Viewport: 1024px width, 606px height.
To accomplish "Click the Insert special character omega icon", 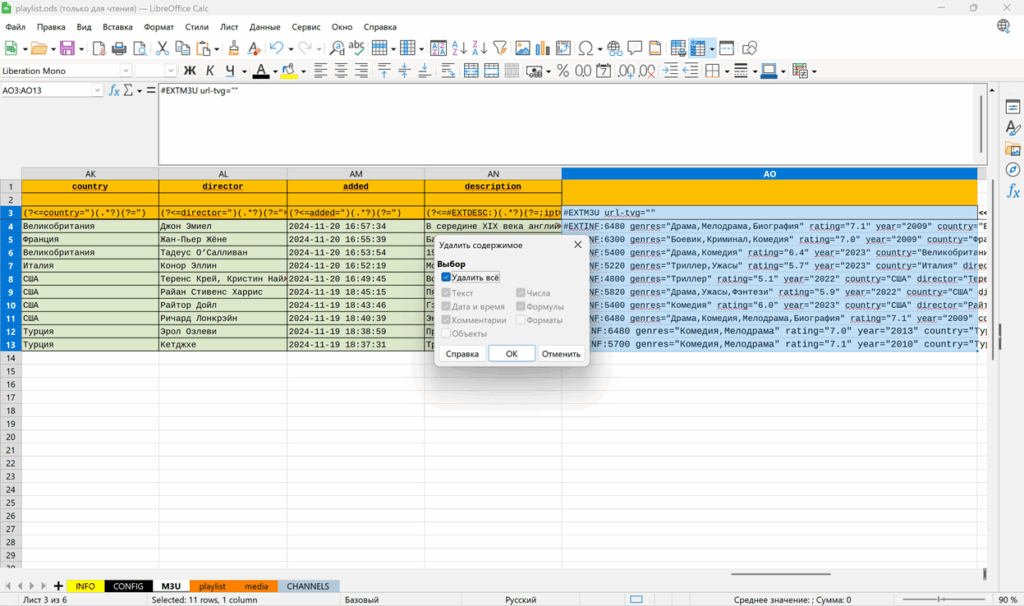I will [x=585, y=48].
